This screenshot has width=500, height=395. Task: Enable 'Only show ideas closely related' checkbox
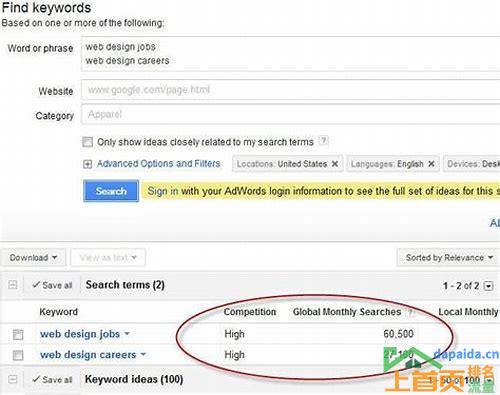(x=87, y=142)
